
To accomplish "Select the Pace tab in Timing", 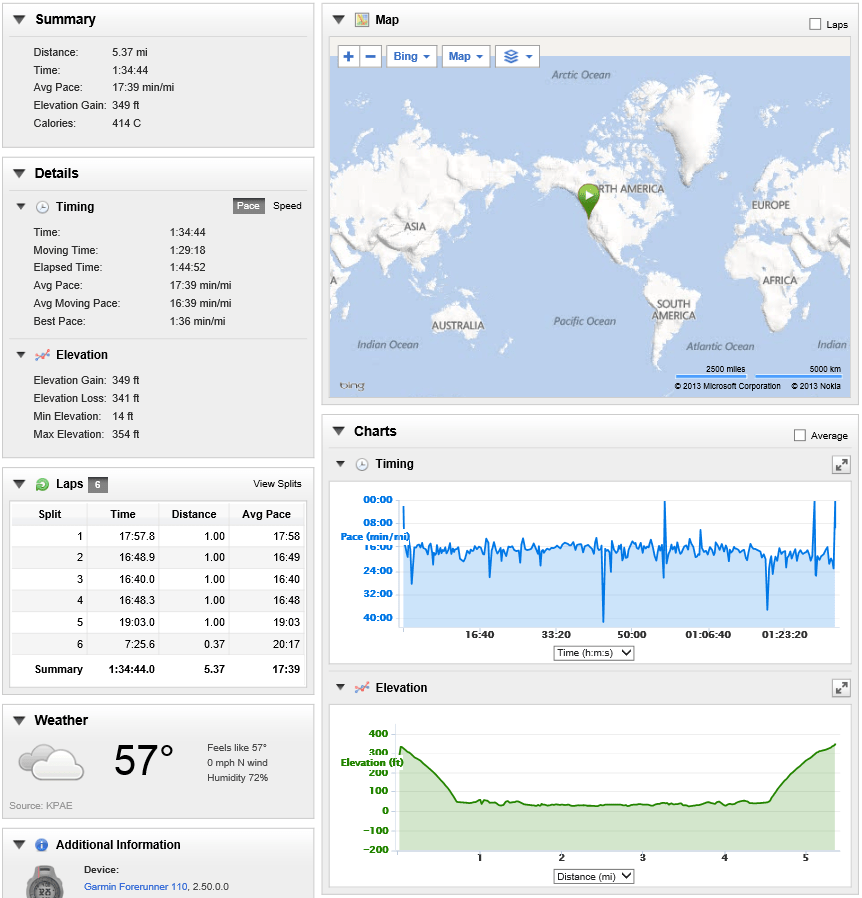I will 248,206.
